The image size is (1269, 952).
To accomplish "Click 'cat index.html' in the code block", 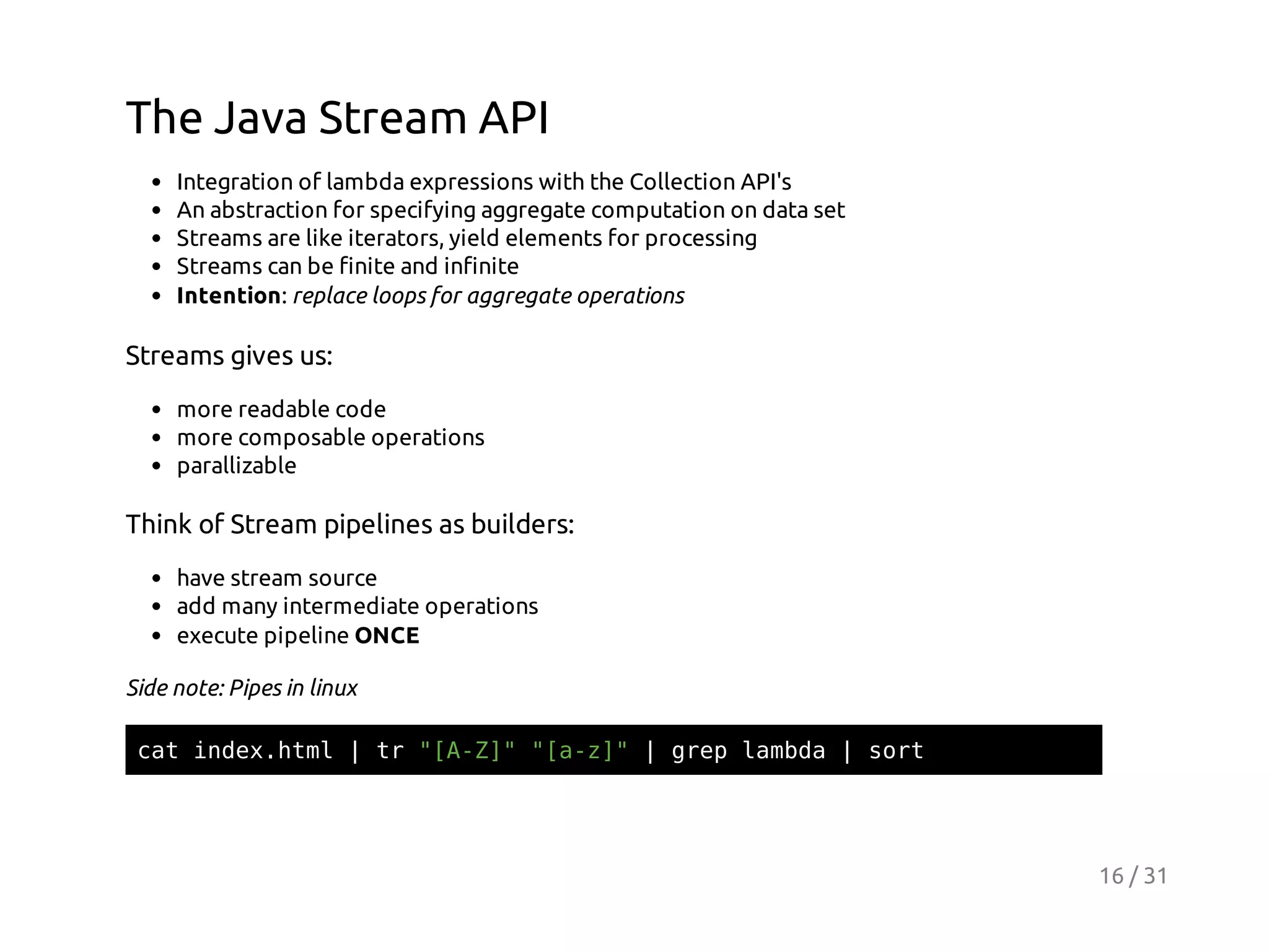I will (235, 750).
